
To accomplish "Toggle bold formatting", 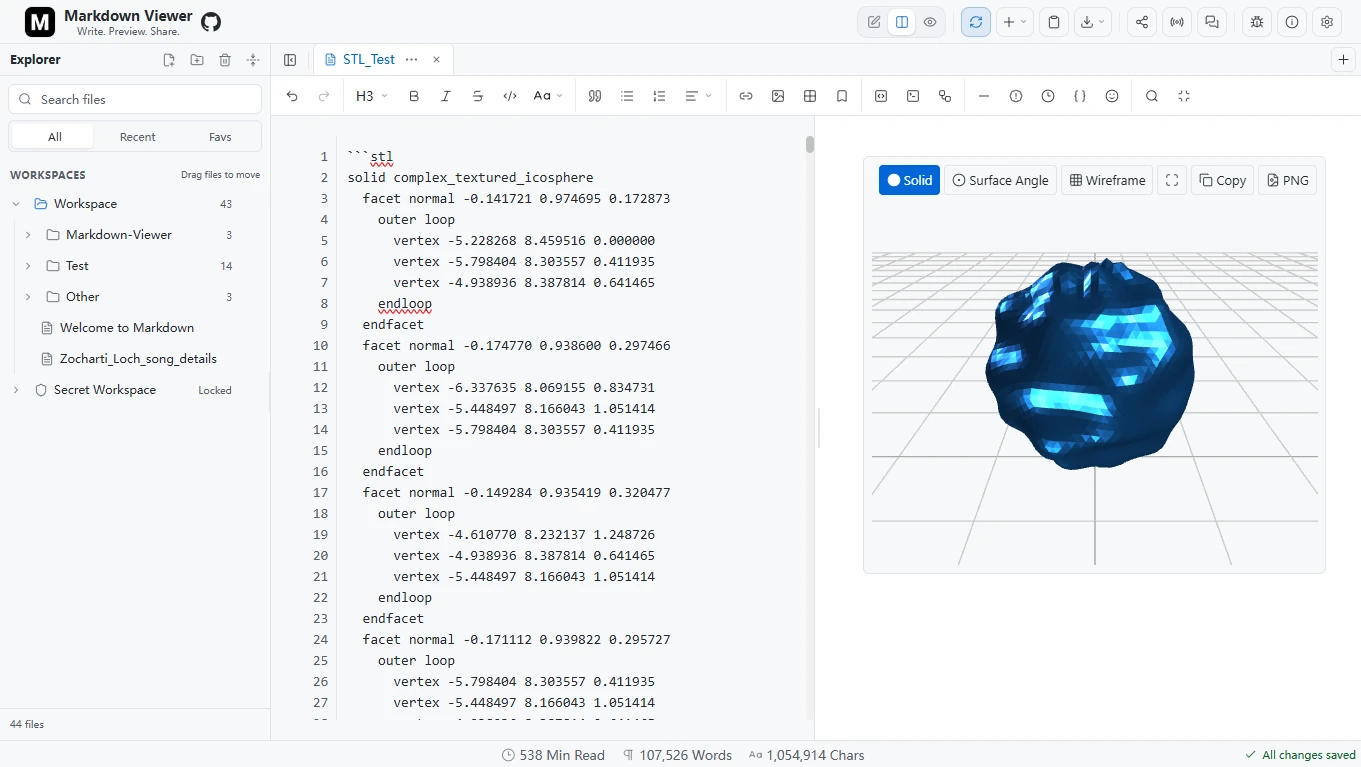I will pos(414,96).
